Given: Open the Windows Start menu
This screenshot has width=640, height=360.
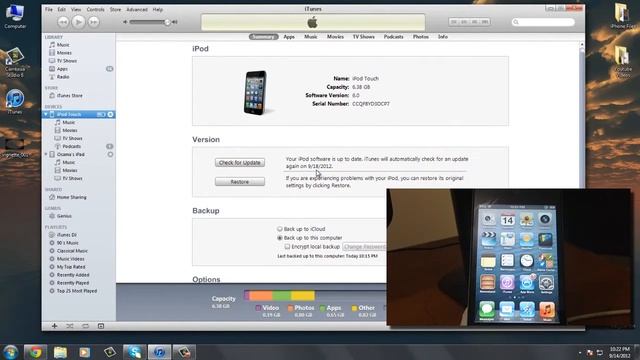Looking at the screenshot, I should click(11, 352).
